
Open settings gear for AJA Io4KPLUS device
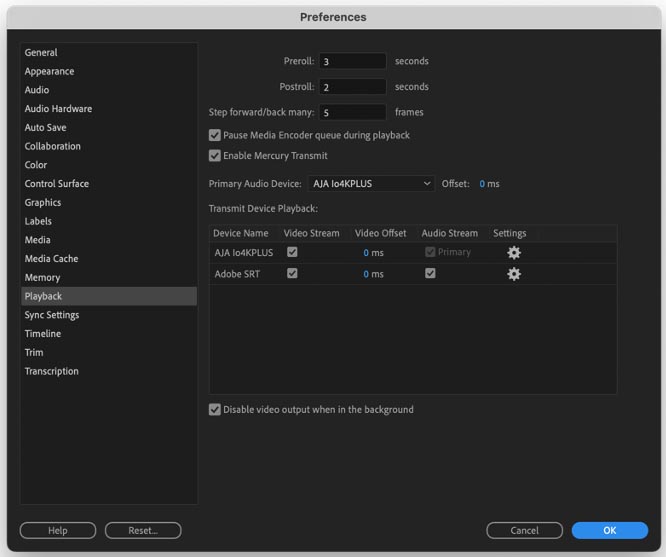[x=514, y=252]
